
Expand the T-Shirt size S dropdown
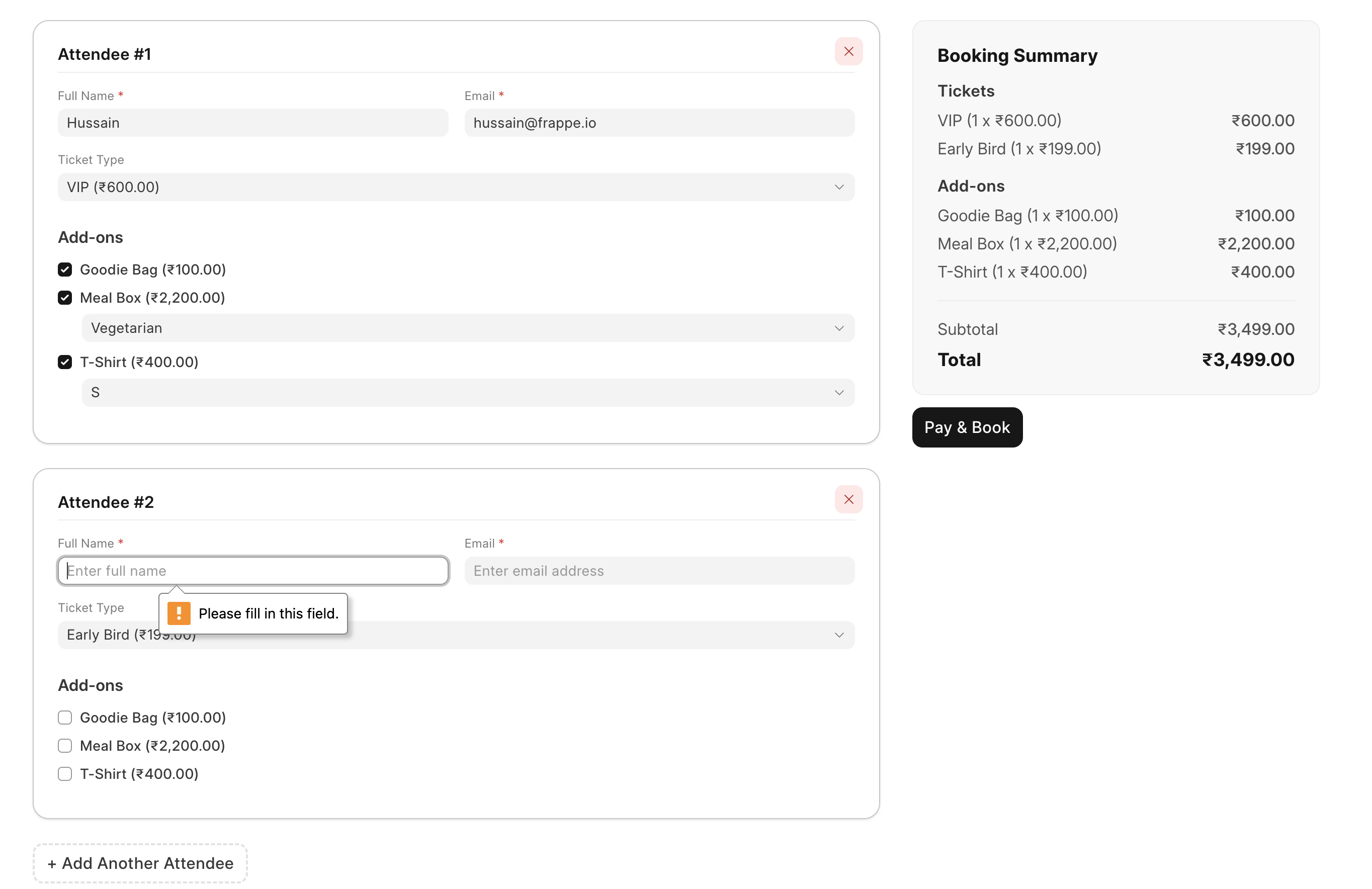coord(468,393)
